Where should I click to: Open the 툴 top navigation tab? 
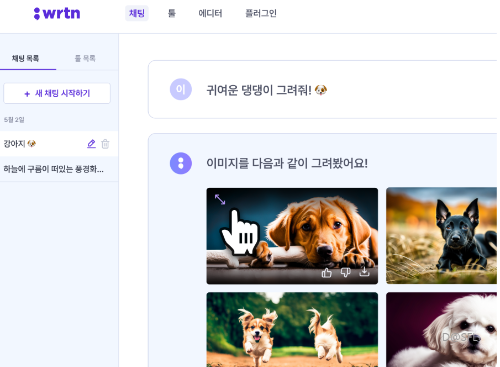(171, 13)
